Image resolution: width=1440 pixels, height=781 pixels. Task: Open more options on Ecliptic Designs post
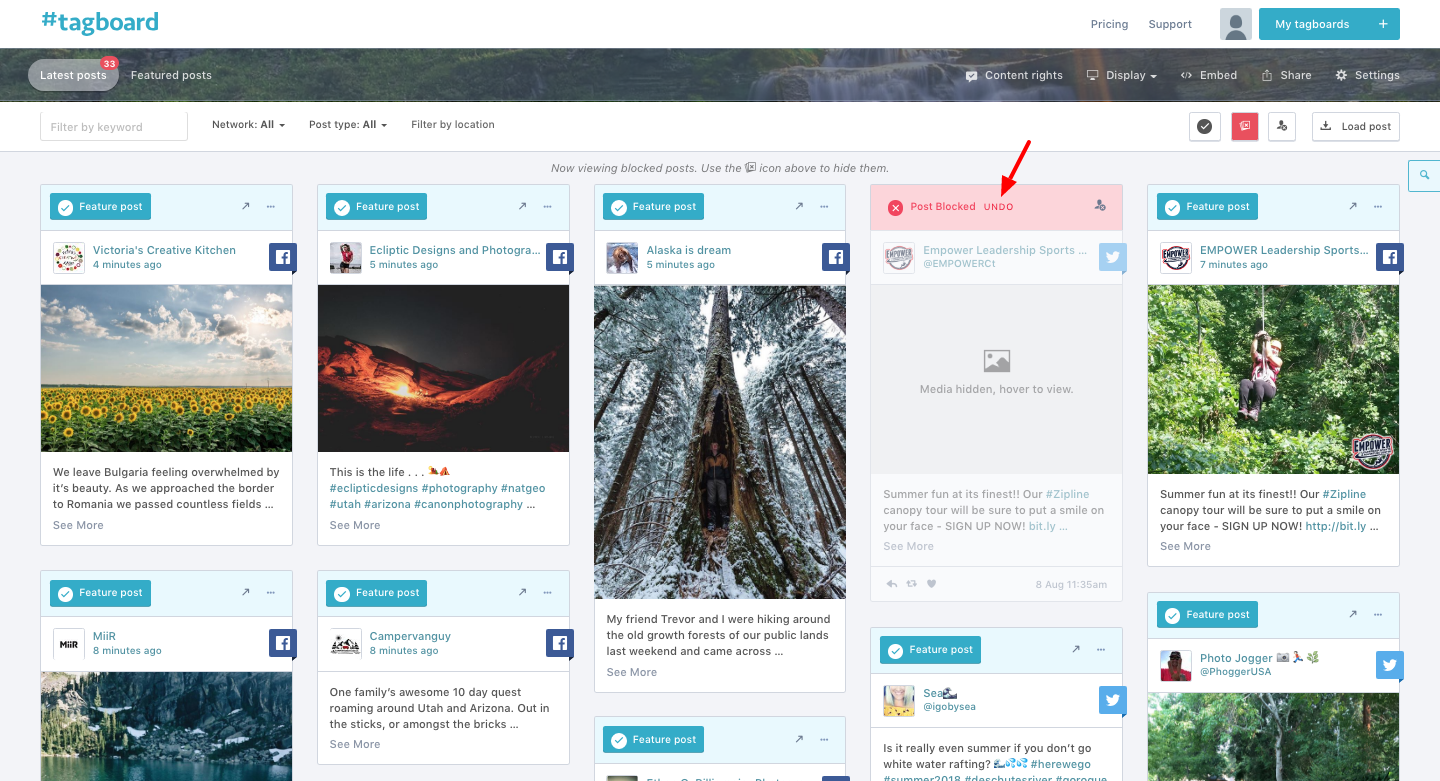click(x=548, y=207)
